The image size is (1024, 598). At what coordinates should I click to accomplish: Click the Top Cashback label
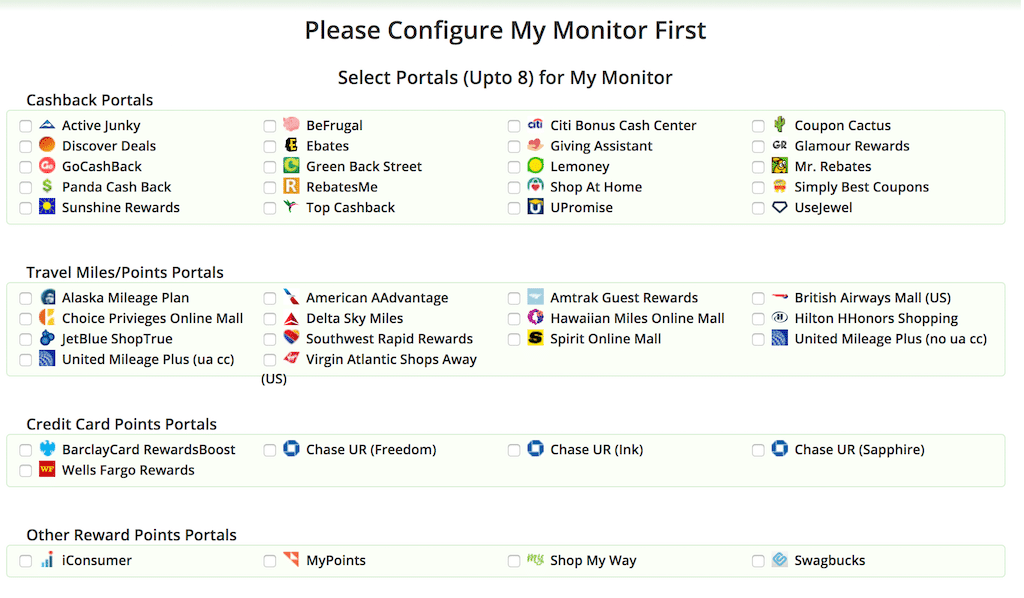point(350,208)
